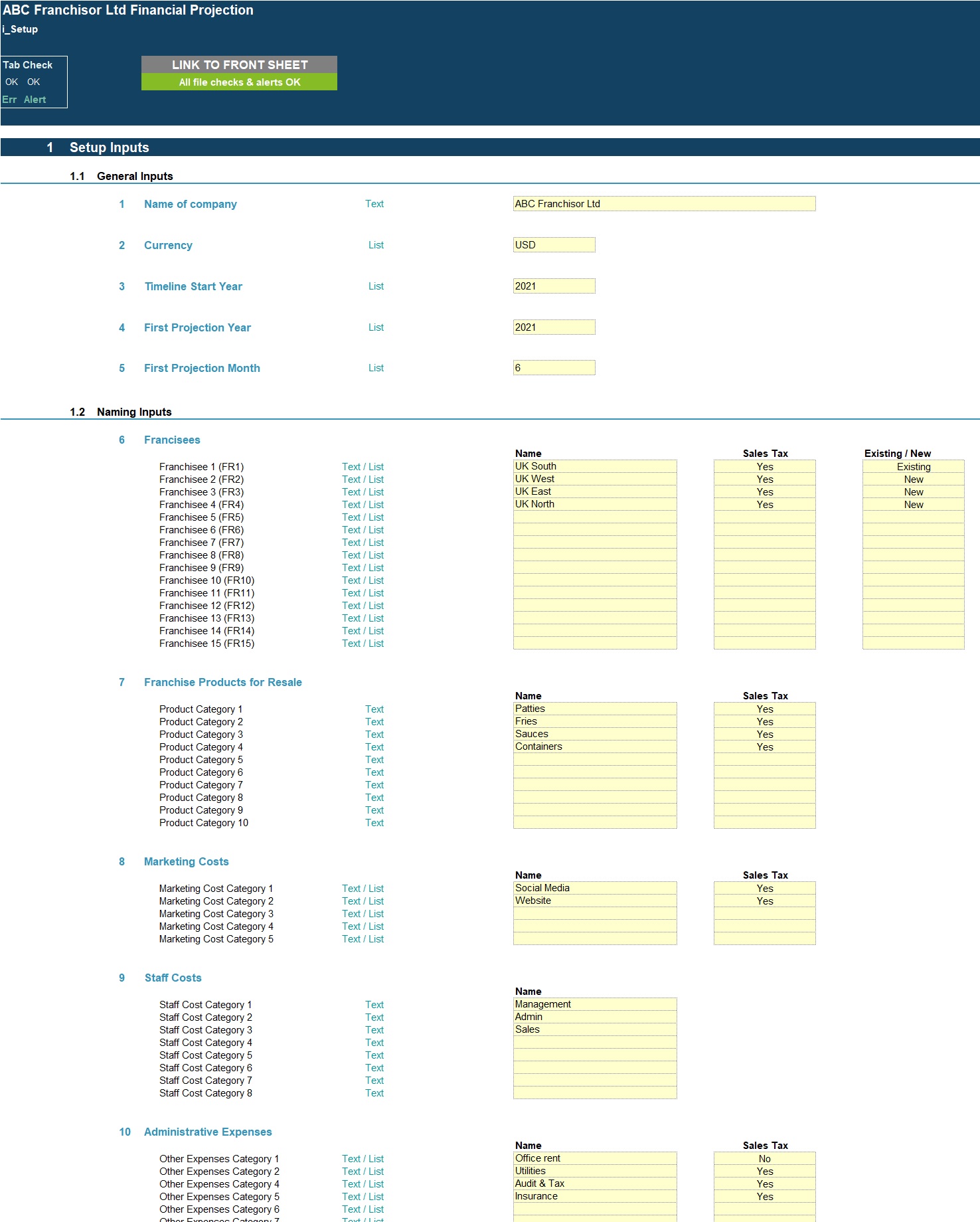Click the 'Setup Inputs' section header
The height and width of the screenshot is (1222, 980).
(x=110, y=147)
